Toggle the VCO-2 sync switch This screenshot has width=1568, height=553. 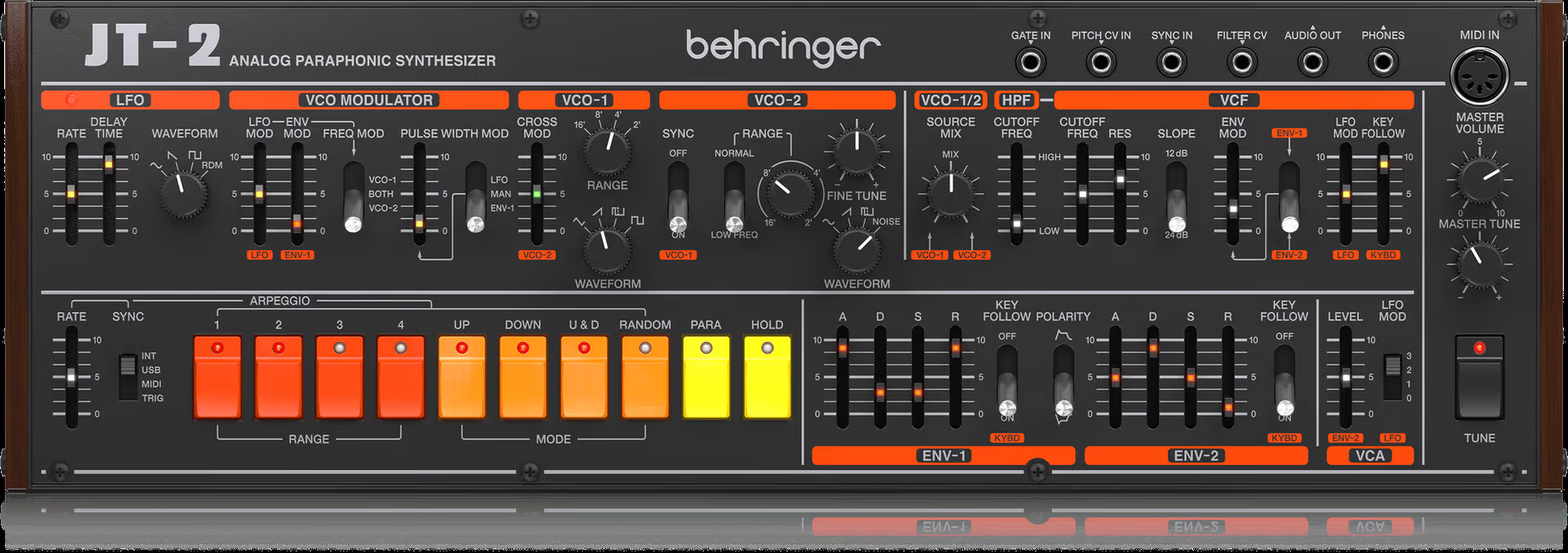coord(678,196)
